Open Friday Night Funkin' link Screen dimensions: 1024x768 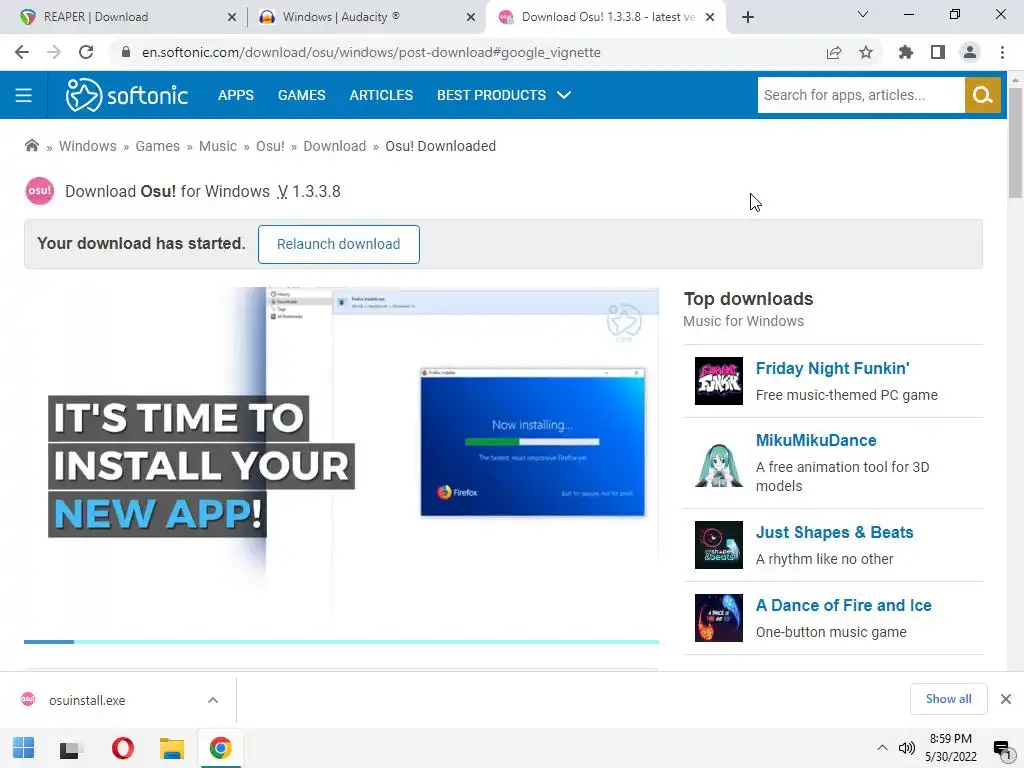pyautogui.click(x=833, y=368)
